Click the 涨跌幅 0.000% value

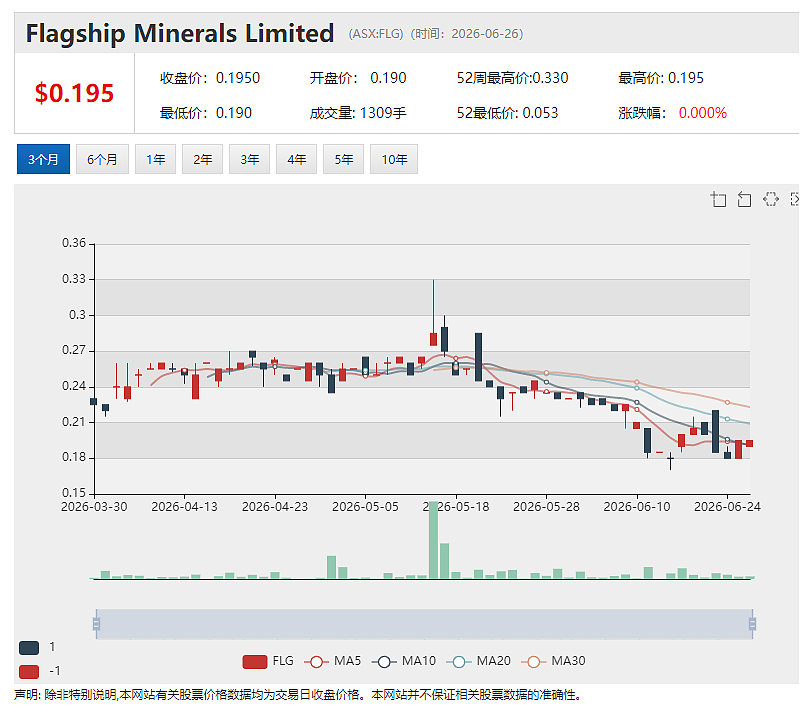(703, 113)
